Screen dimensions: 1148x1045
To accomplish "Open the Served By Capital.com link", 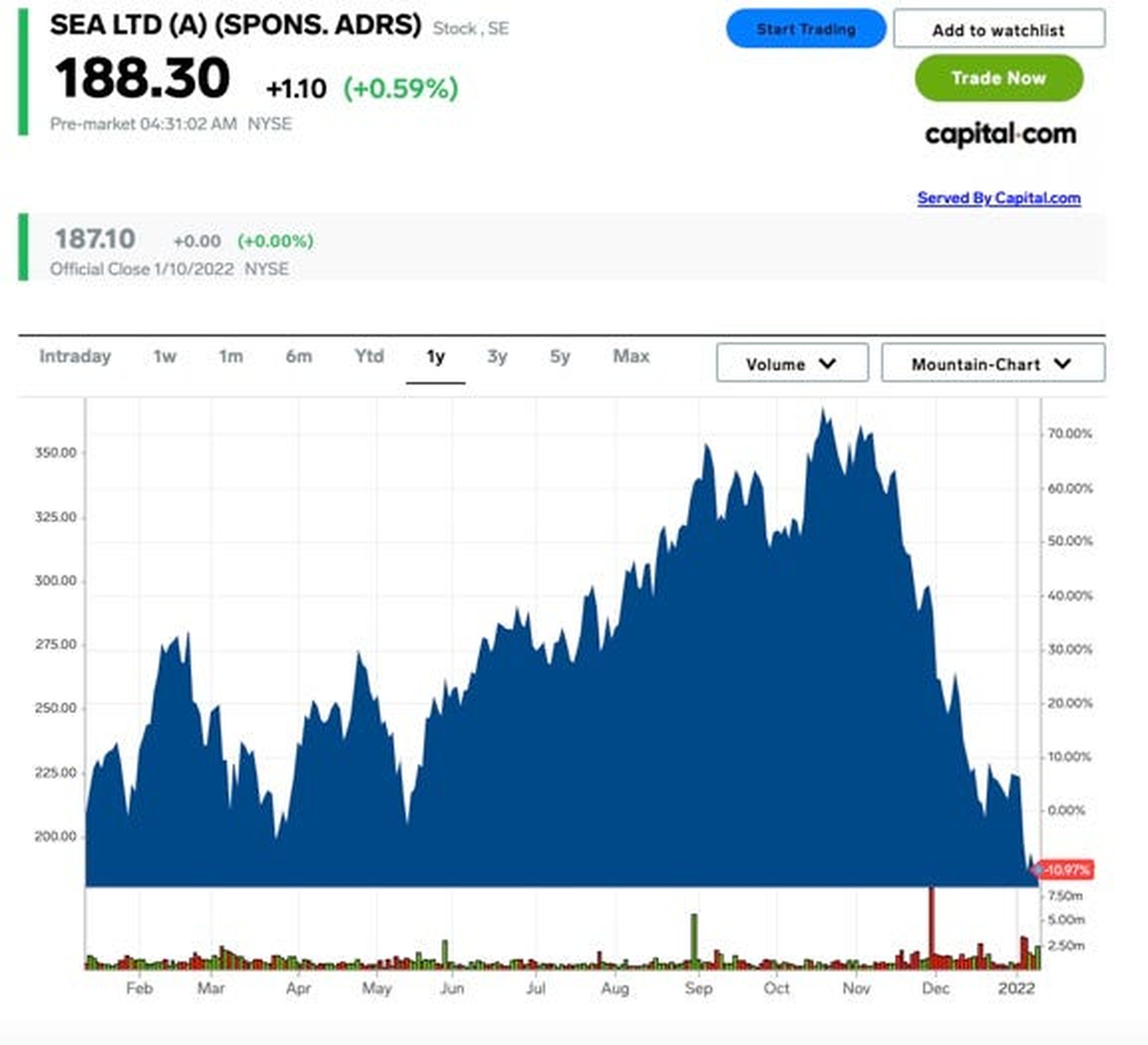I will (x=998, y=198).
